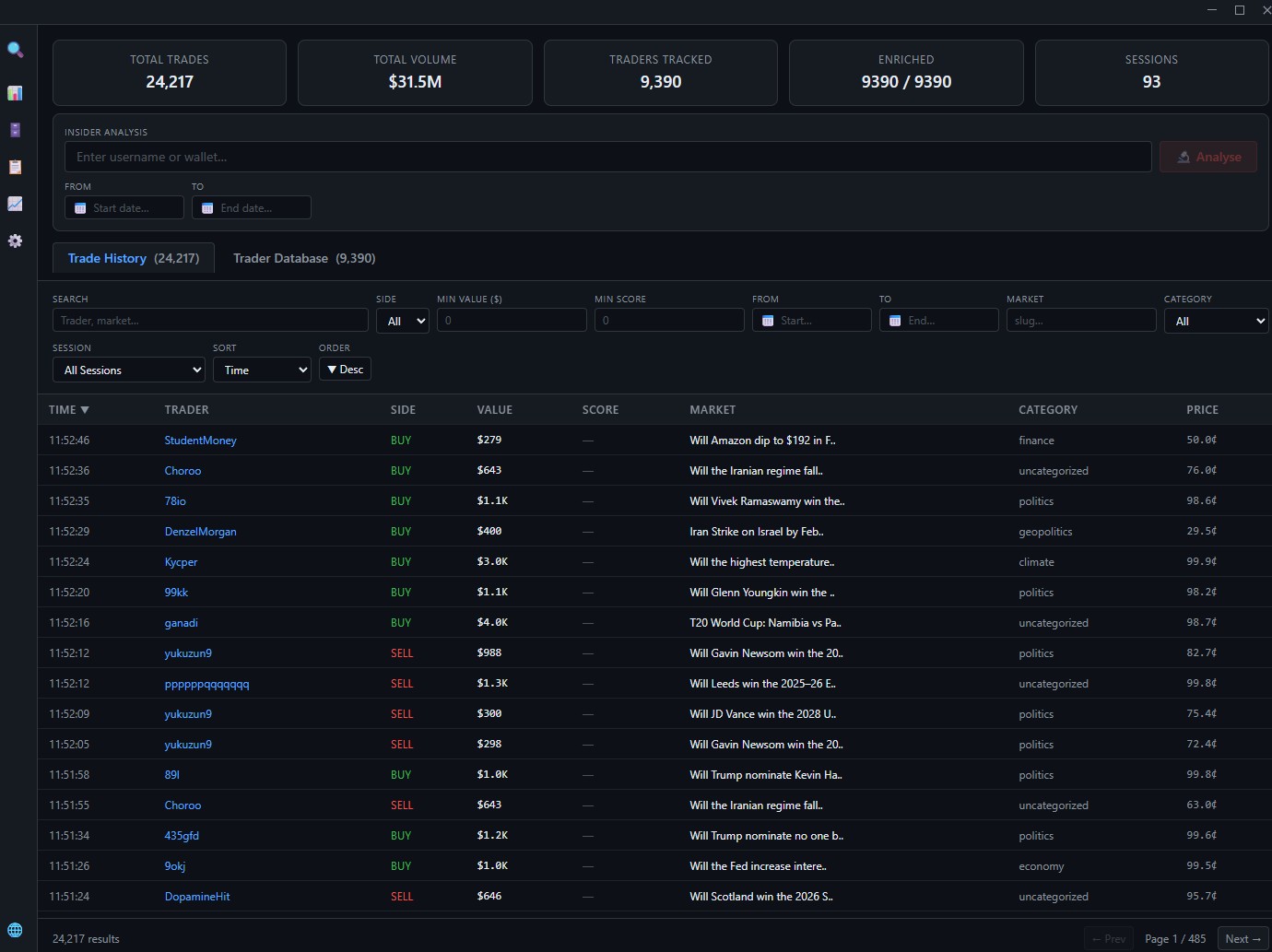The width and height of the screenshot is (1272, 952).
Task: Click inside the Enter username or wallet field
Action: coord(607,157)
